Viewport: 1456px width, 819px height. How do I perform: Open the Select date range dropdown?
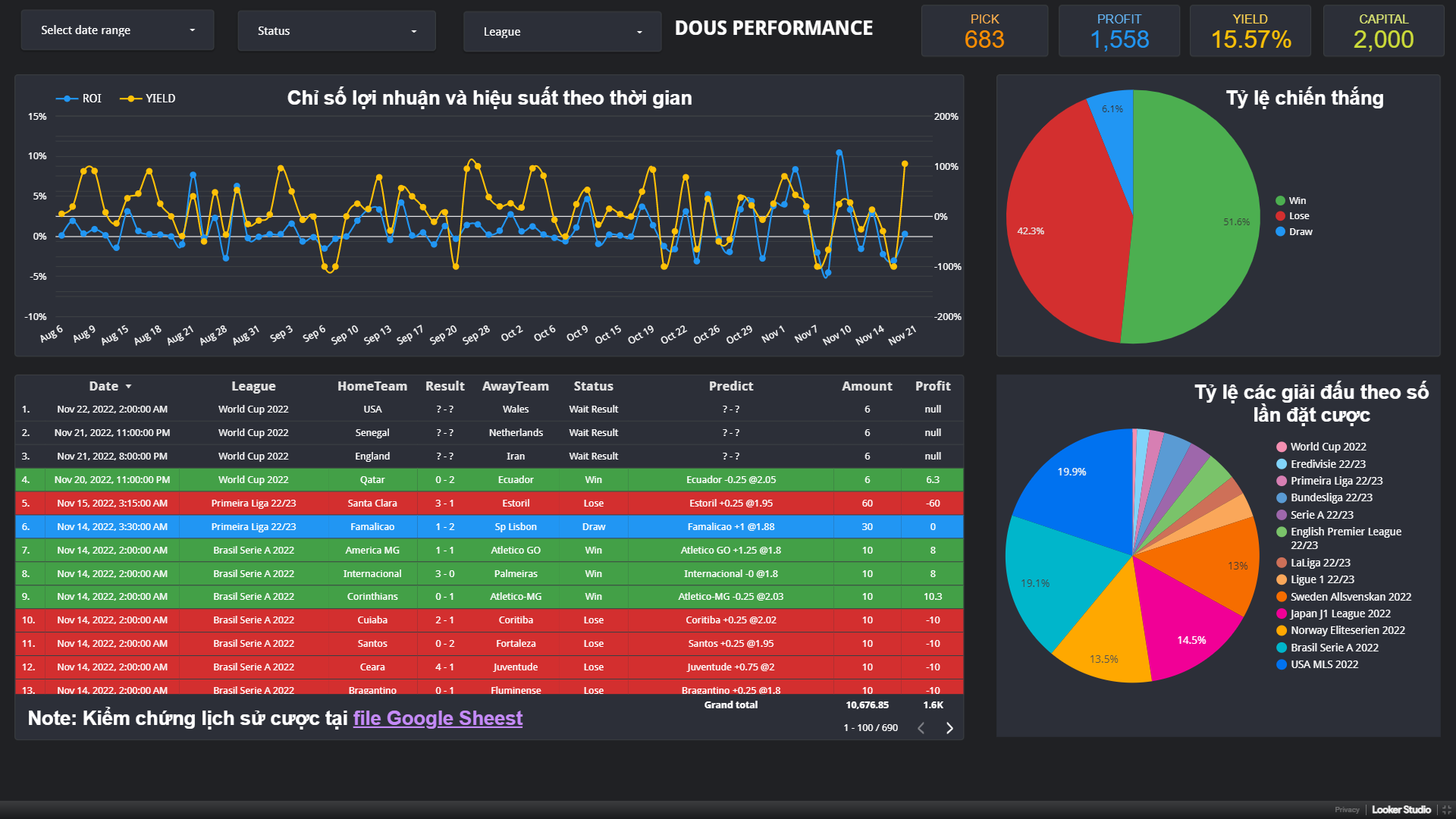pos(118,30)
